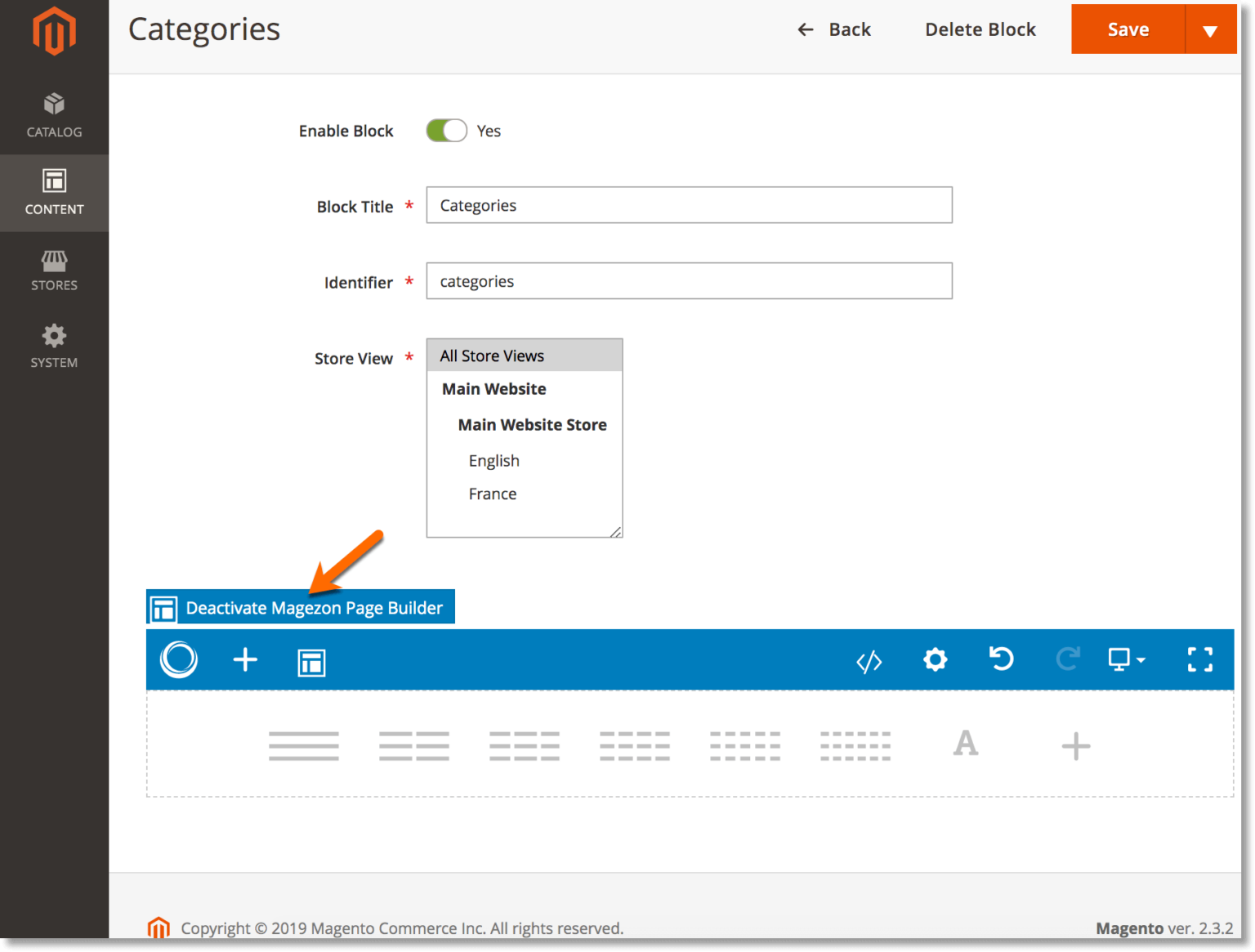Select English in the Store View list
Image resolution: width=1255 pixels, height=952 pixels.
click(494, 460)
